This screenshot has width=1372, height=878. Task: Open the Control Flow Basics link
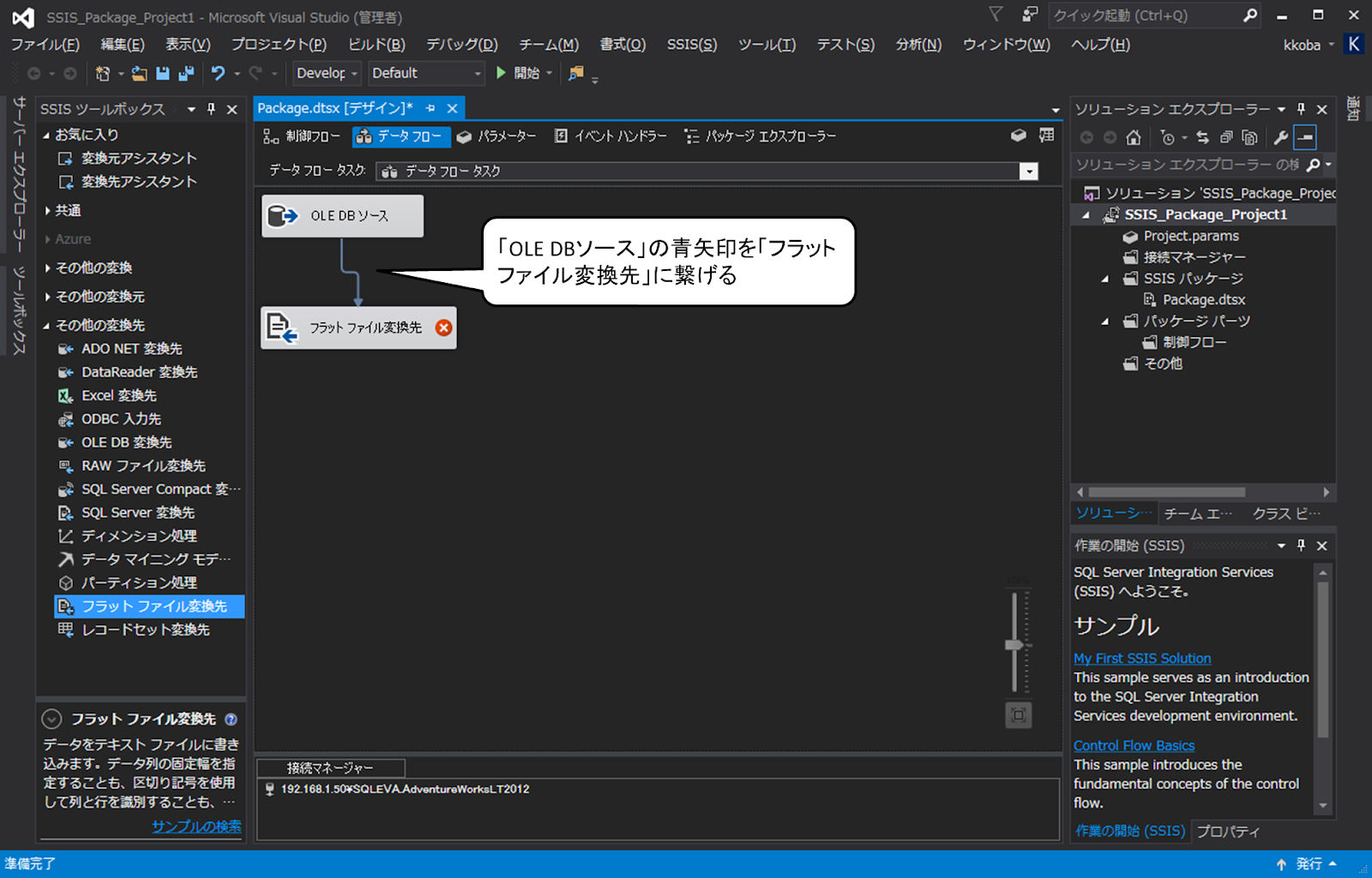pyautogui.click(x=1134, y=745)
